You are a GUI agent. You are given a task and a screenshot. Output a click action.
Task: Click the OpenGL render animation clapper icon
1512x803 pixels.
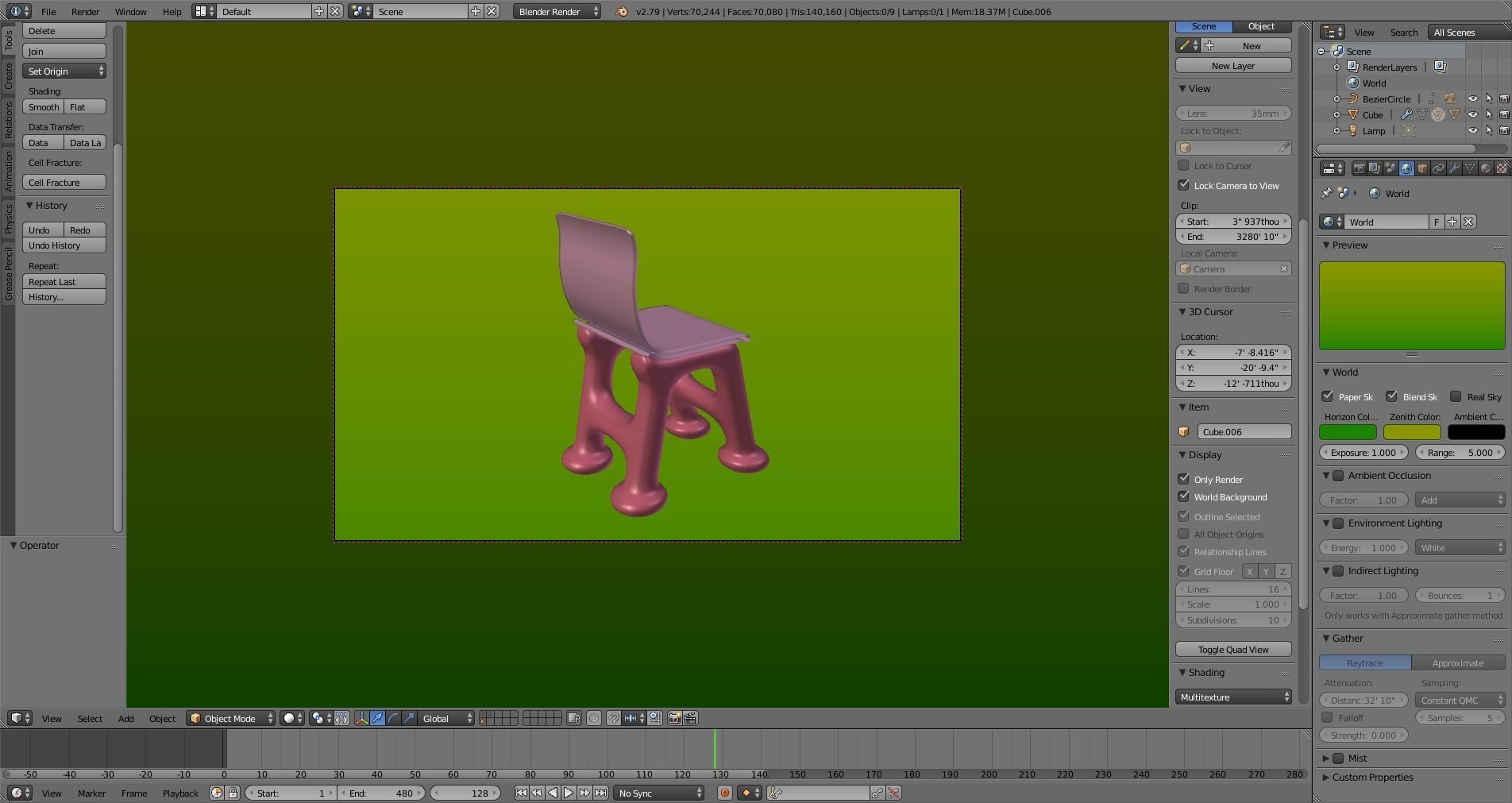point(690,718)
